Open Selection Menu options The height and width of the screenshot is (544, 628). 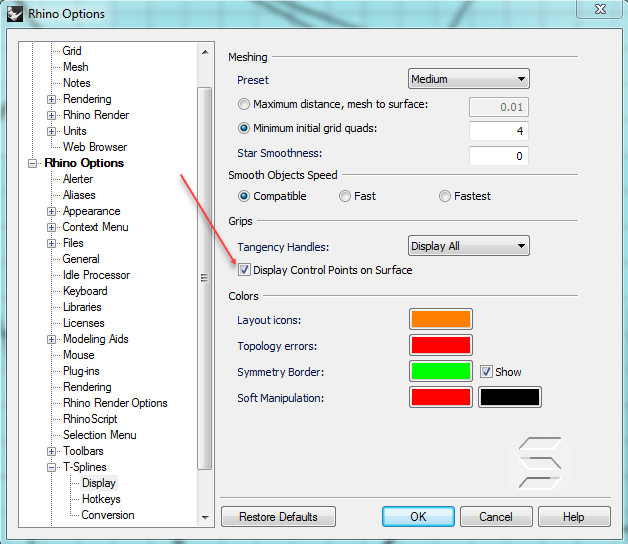(x=100, y=435)
